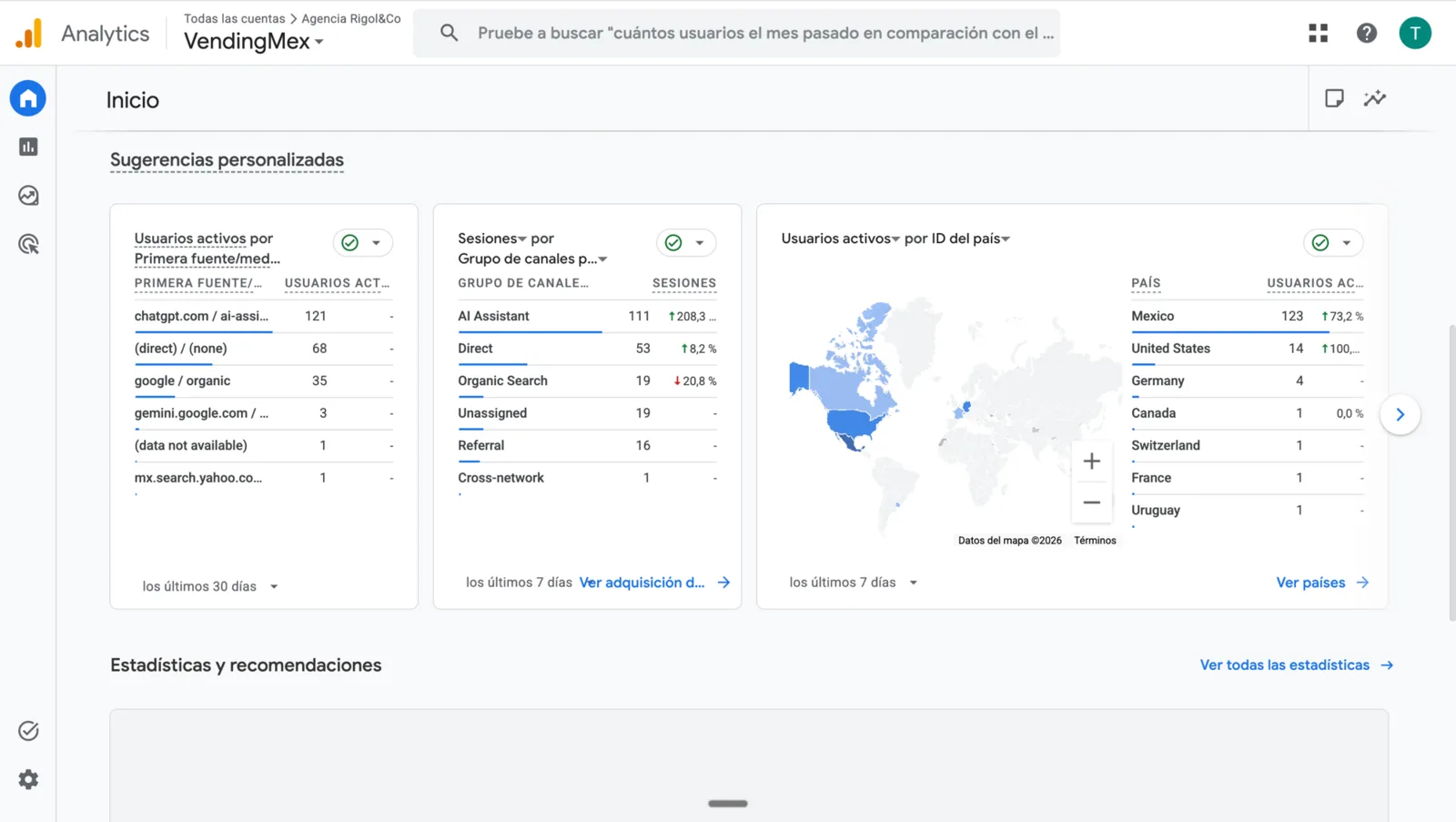
Task: Click the green check in Sesiones card
Action: tap(673, 243)
